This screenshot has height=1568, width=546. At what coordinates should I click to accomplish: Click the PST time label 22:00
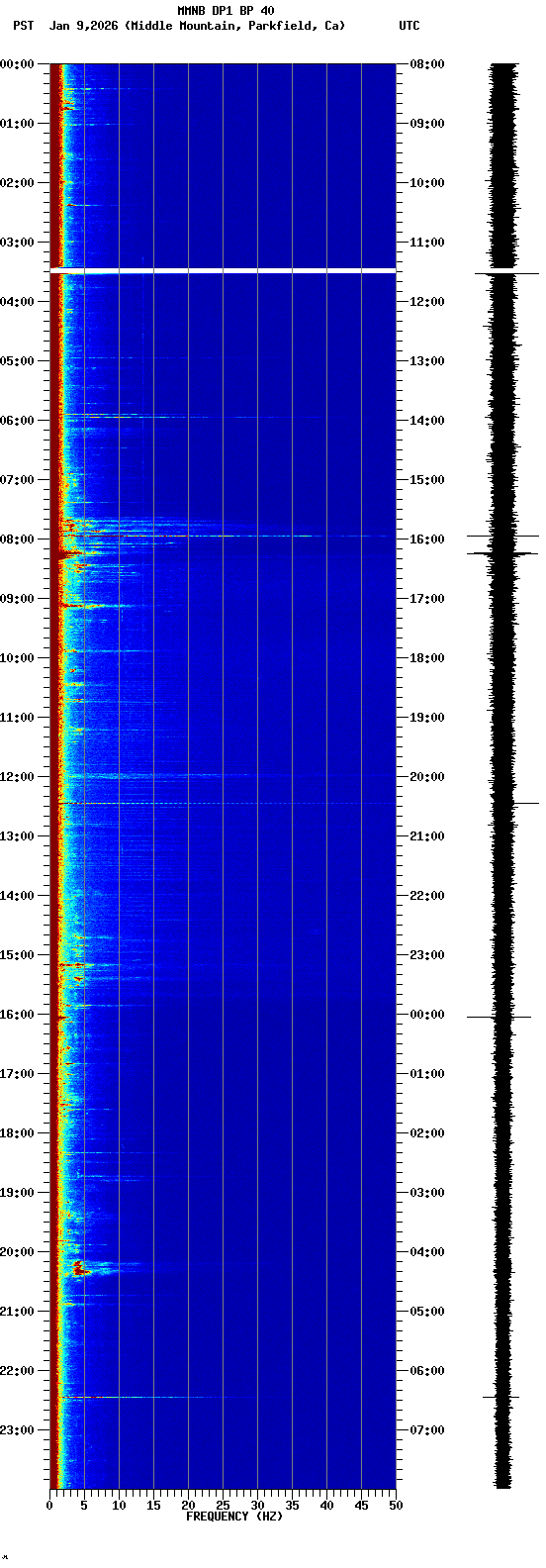click(x=18, y=1371)
